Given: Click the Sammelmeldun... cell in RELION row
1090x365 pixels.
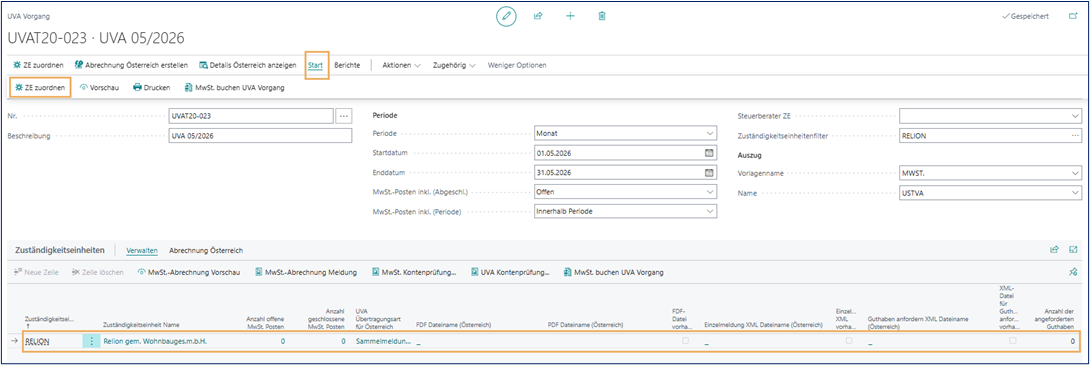Looking at the screenshot, I should 383,341.
